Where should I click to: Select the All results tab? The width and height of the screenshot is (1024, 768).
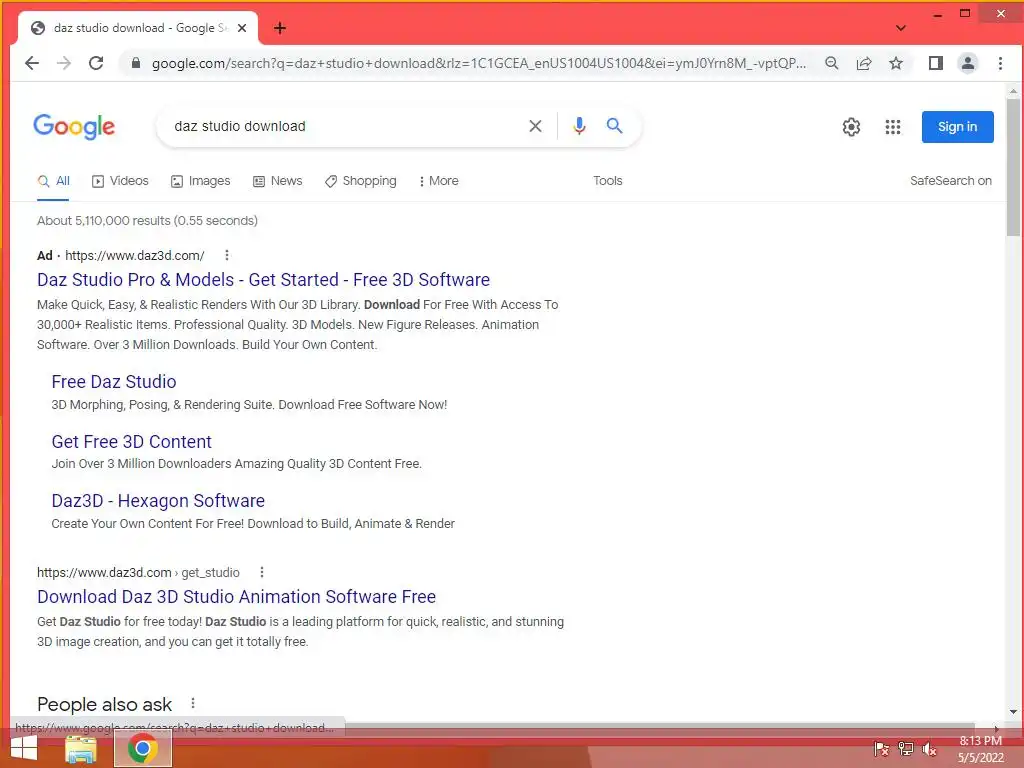54,181
